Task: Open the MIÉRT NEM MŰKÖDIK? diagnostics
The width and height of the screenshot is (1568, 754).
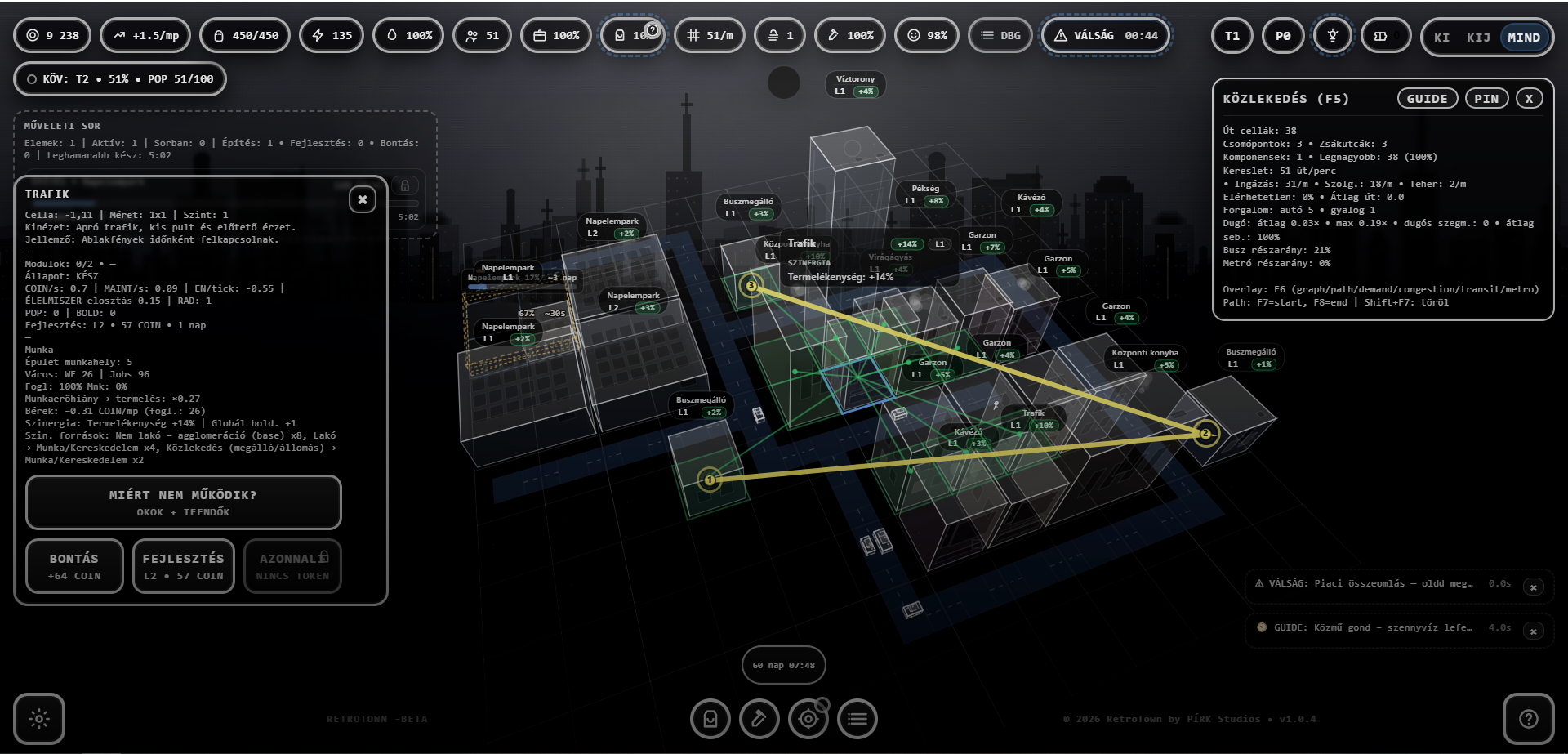Action: tap(183, 502)
